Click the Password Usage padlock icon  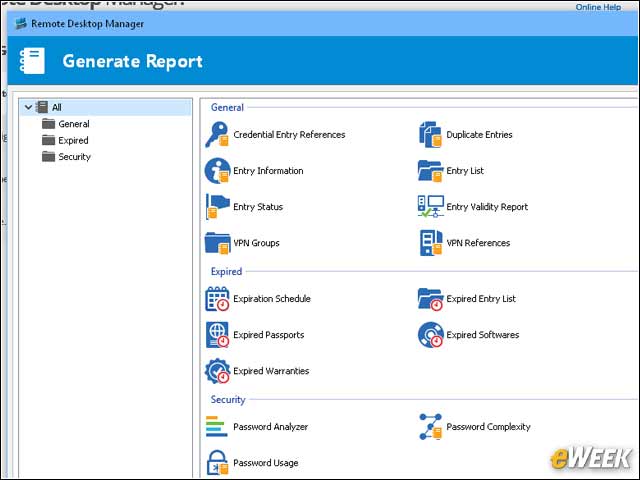(x=217, y=463)
